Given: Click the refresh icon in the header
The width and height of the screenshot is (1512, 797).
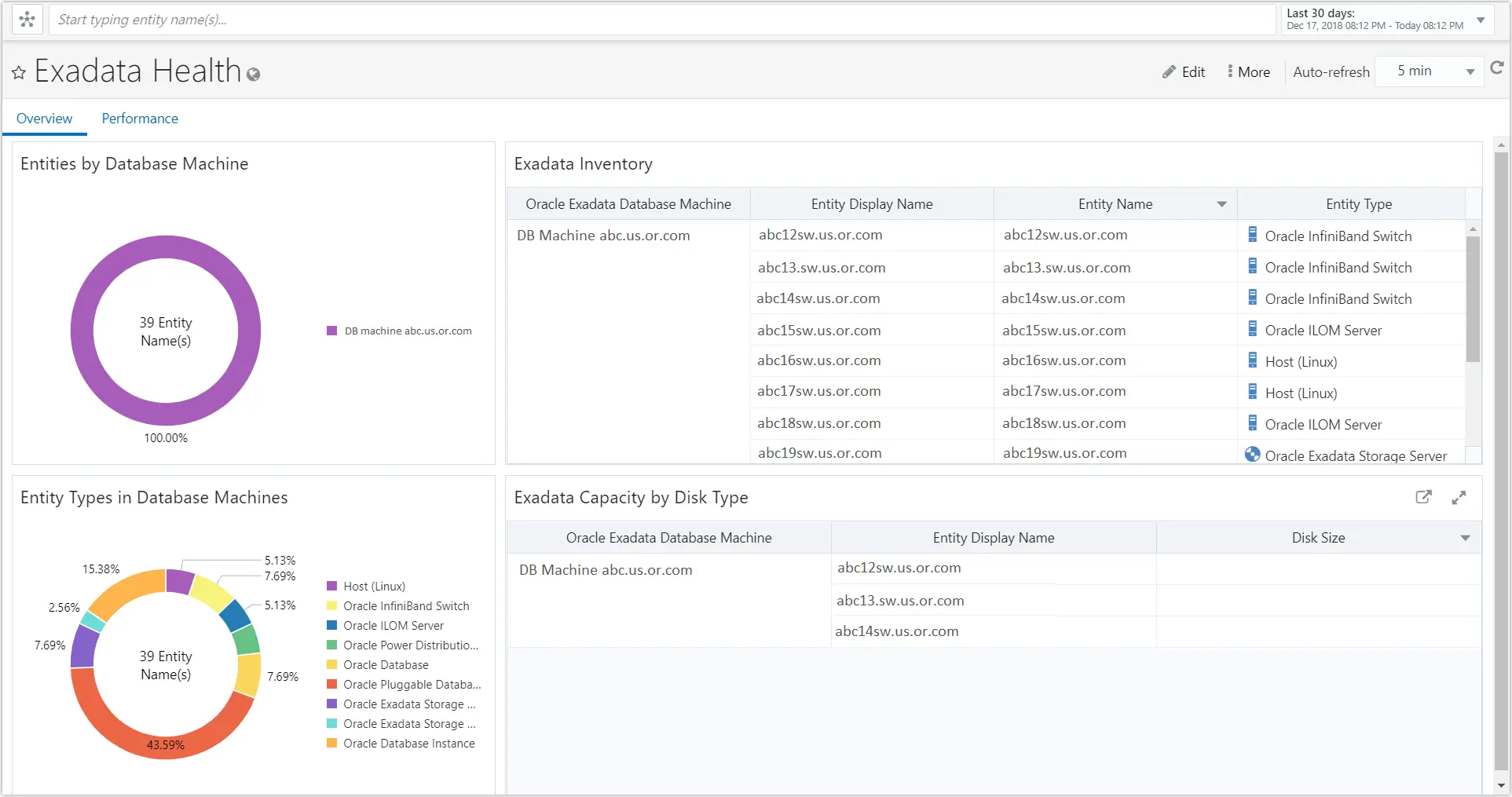Looking at the screenshot, I should (1496, 68).
